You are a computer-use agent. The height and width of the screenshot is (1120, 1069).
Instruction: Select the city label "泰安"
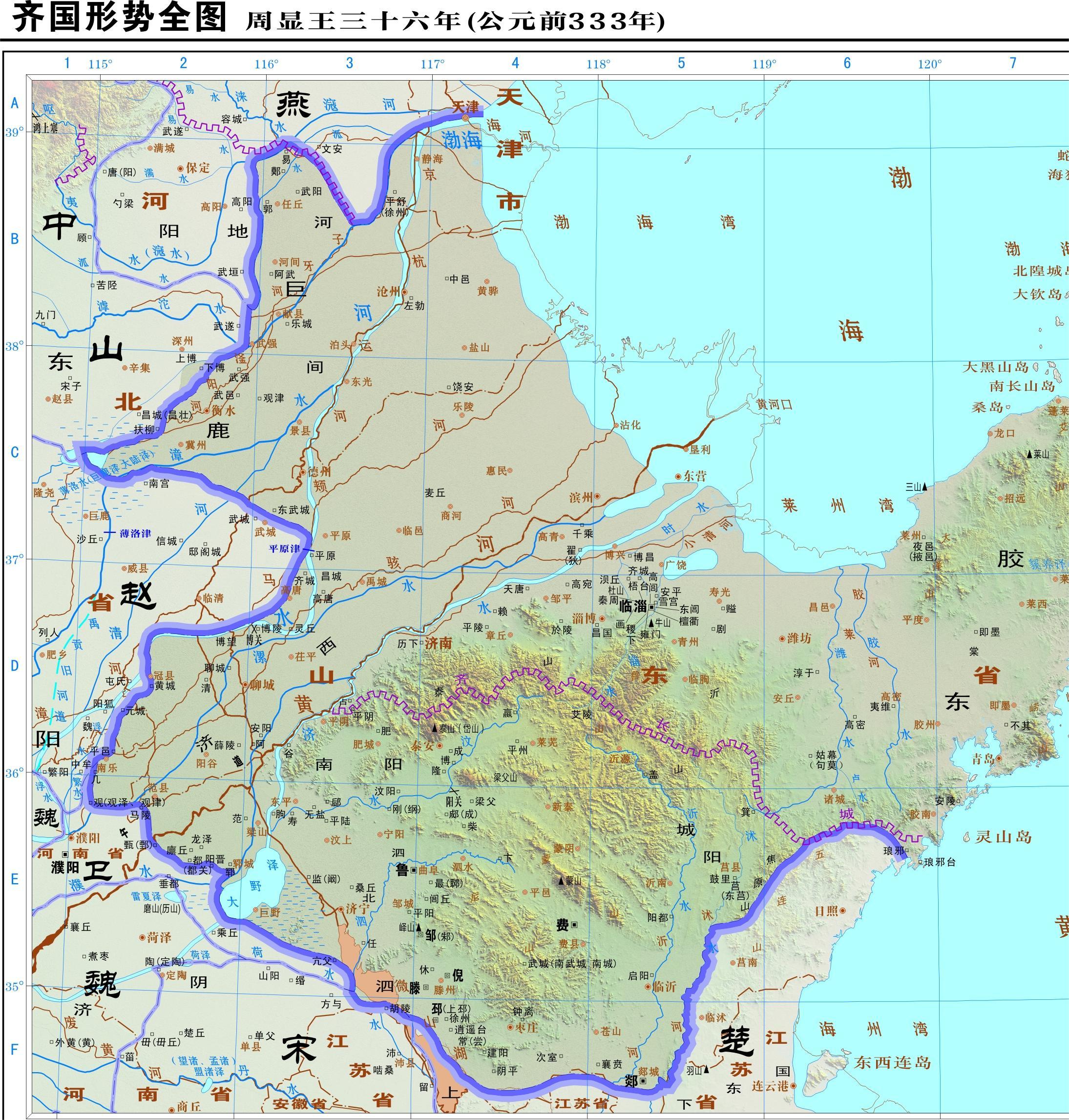click(x=423, y=745)
